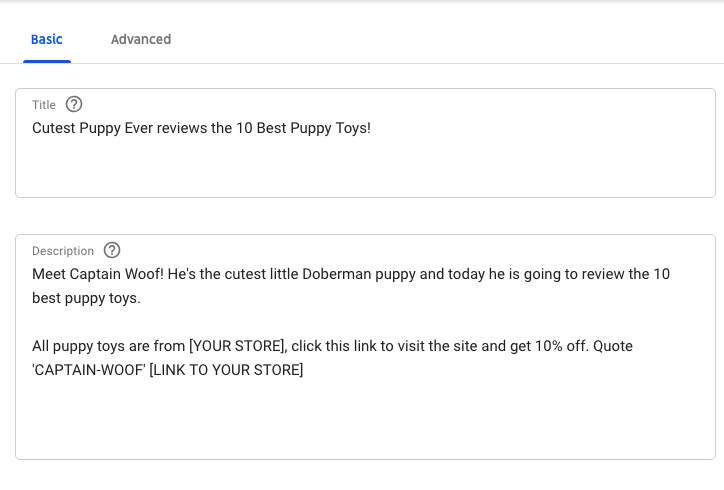Click the '[LINK TO YOUR STORE]' placeholder
The image size is (724, 490).
[226, 370]
